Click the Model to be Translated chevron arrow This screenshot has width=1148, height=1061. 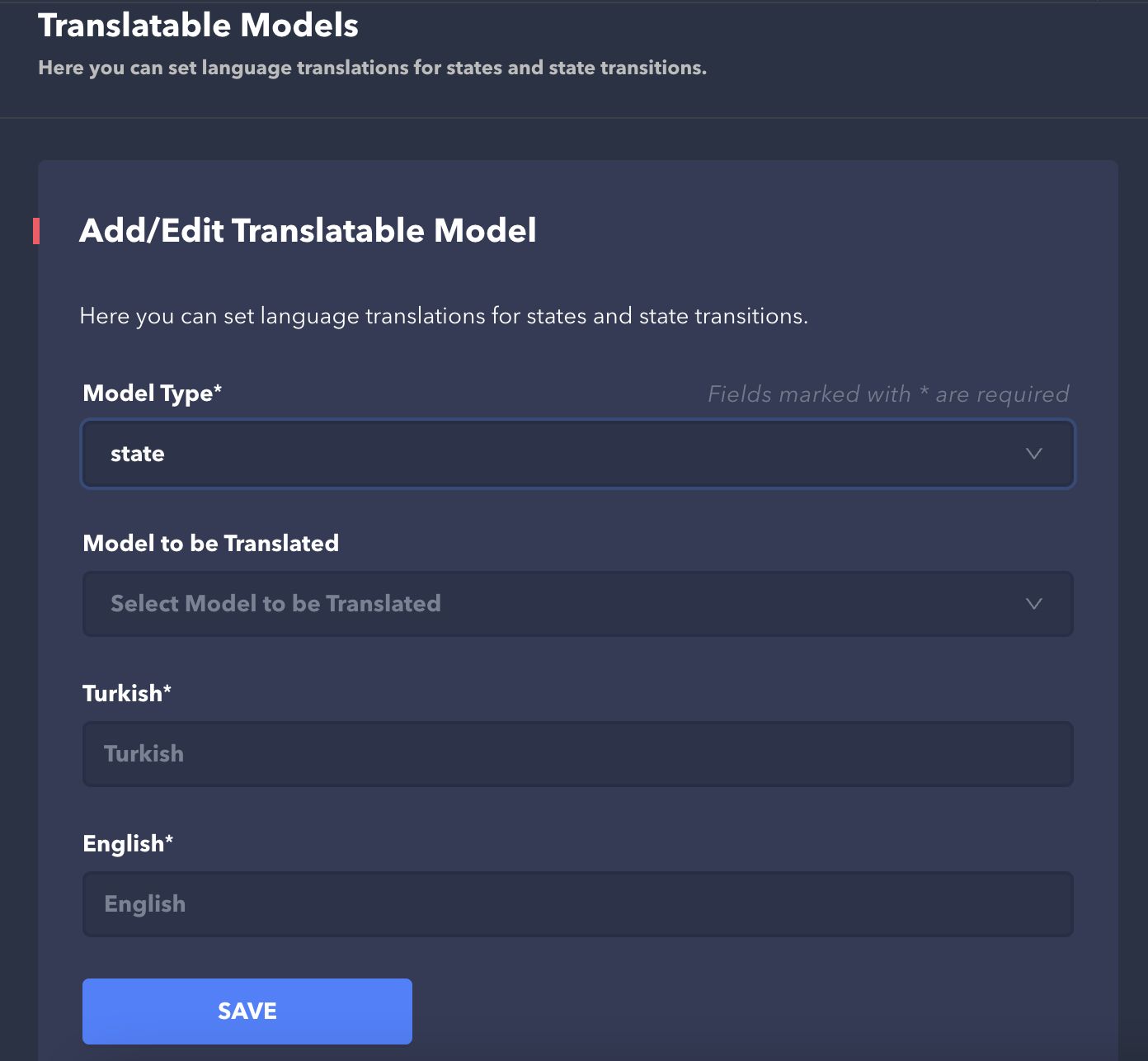tap(1033, 604)
